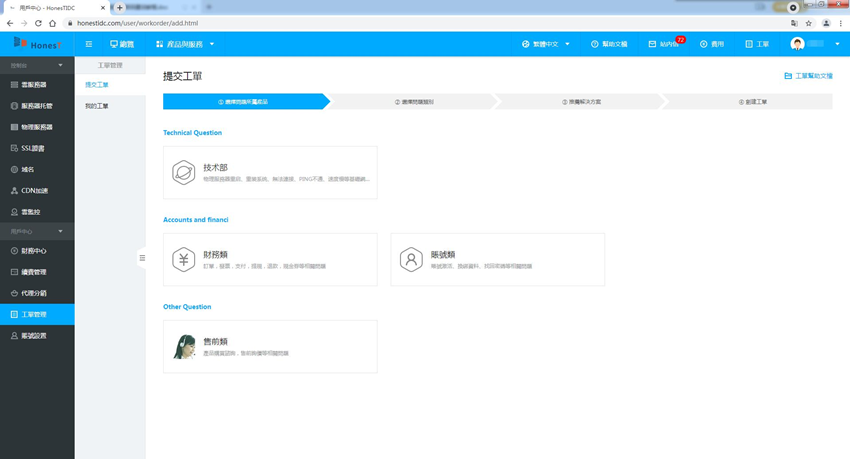Choose 賬號類 account category card
The height and width of the screenshot is (459, 850).
point(498,260)
